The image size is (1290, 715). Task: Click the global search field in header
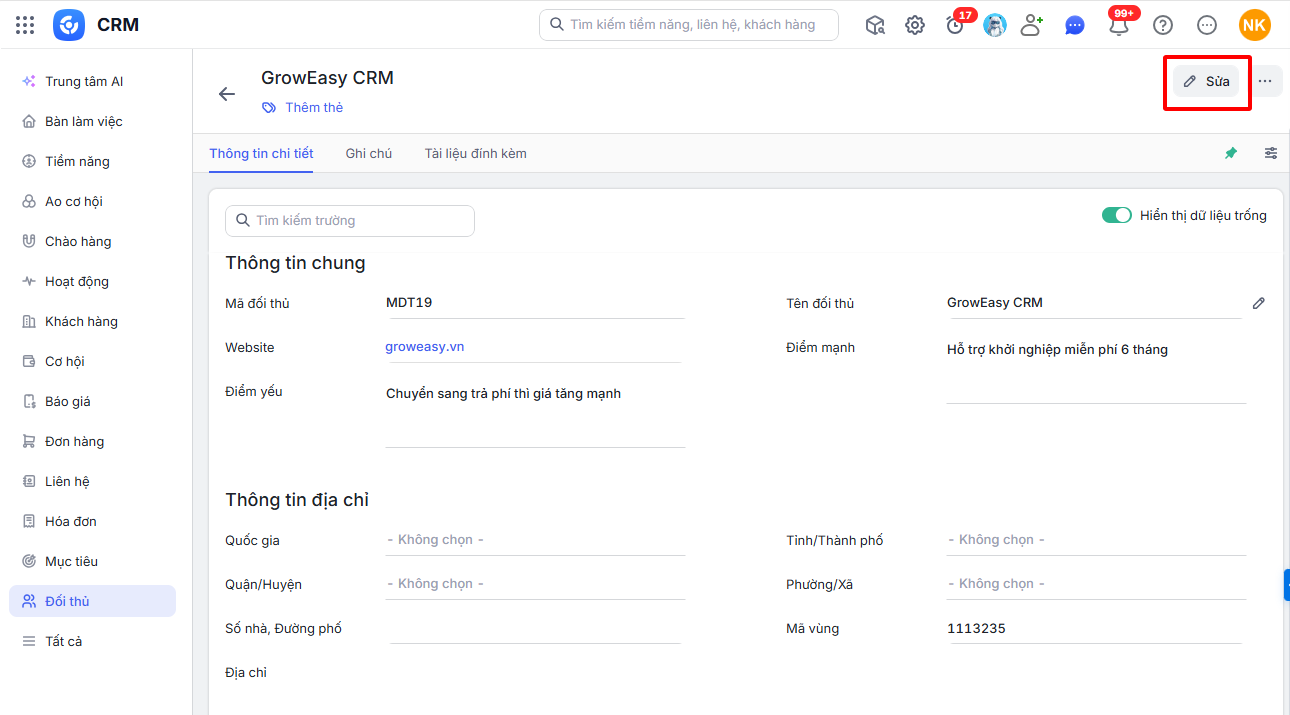[689, 25]
